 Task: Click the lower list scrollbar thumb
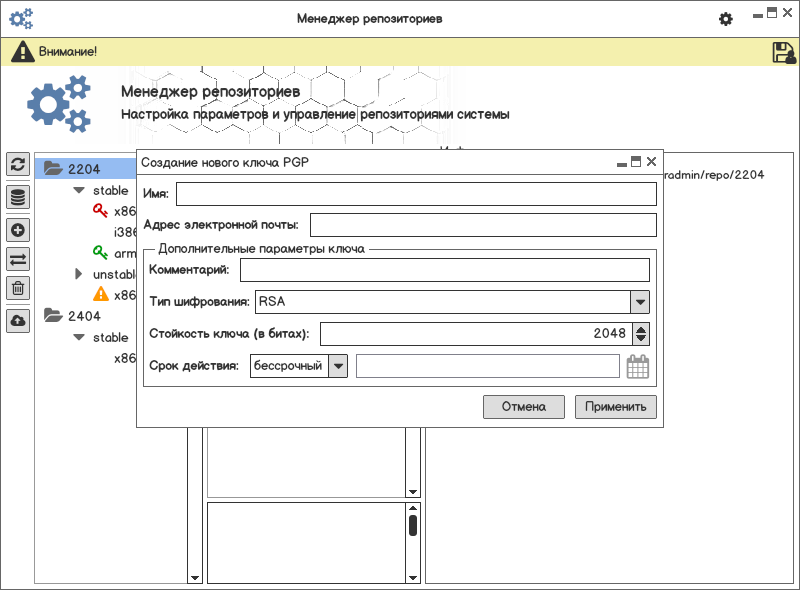point(413,526)
